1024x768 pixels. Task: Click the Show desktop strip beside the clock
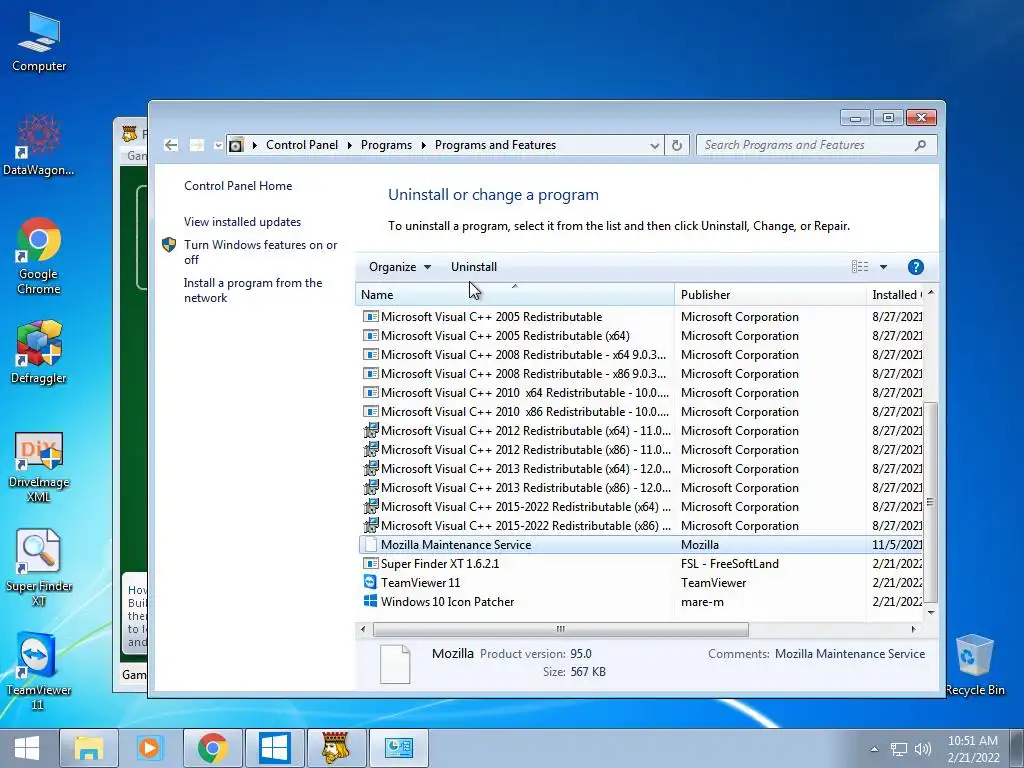(1016, 748)
